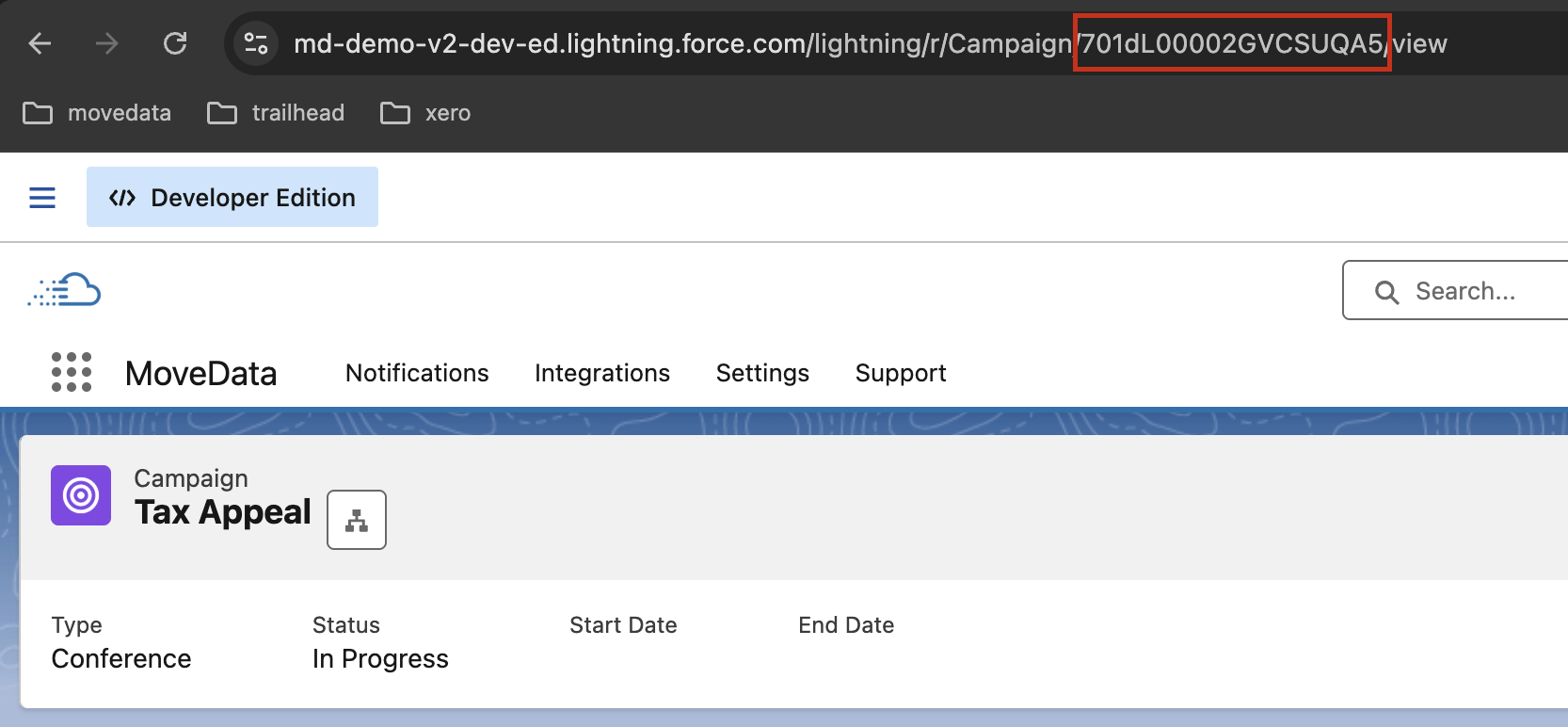Click the Developer Edition button
Screen dimensions: 1568x727
pyautogui.click(x=232, y=197)
